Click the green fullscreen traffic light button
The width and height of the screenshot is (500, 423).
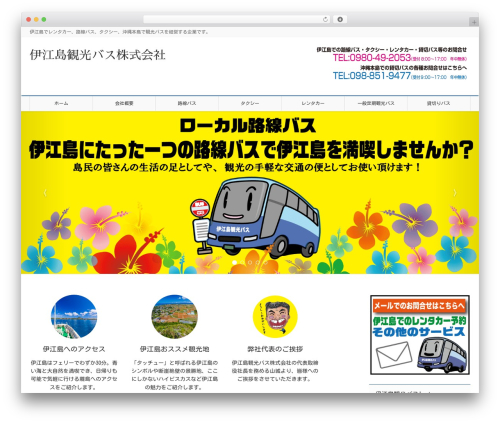pos(44,20)
